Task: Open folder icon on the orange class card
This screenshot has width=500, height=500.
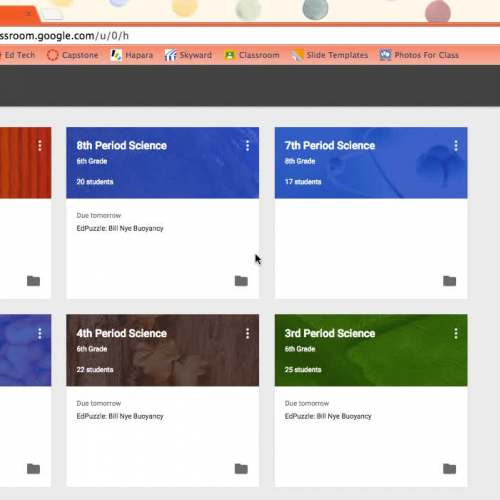Action: pyautogui.click(x=33, y=281)
